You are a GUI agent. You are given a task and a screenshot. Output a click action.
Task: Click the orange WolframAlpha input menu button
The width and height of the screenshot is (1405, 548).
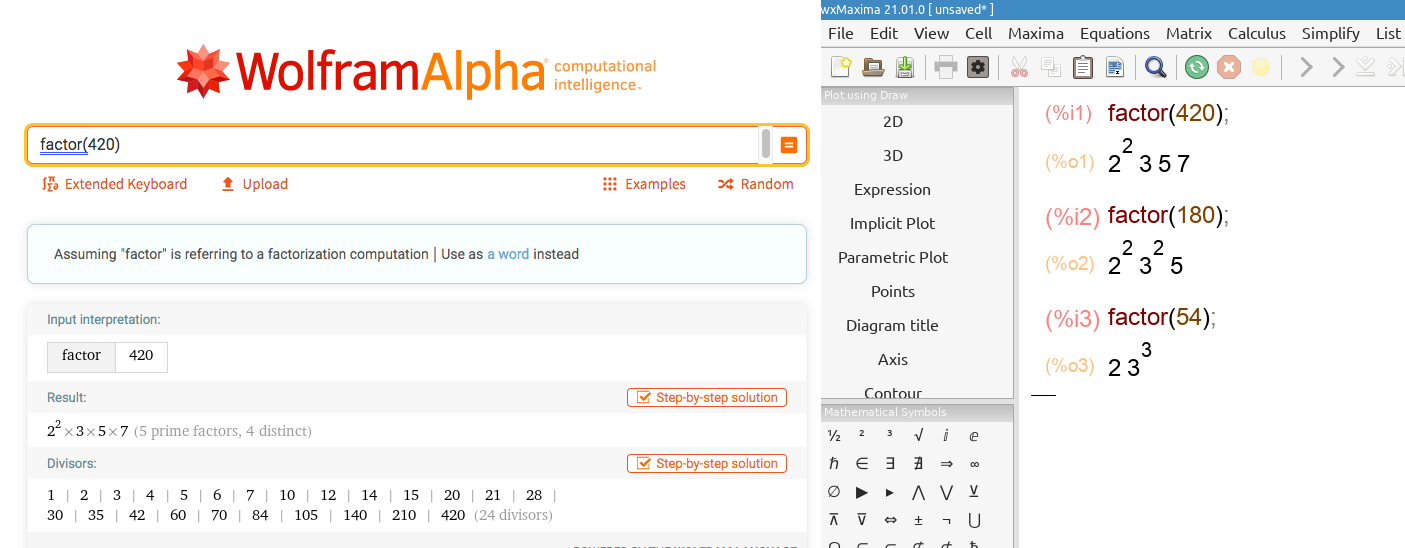(x=788, y=145)
